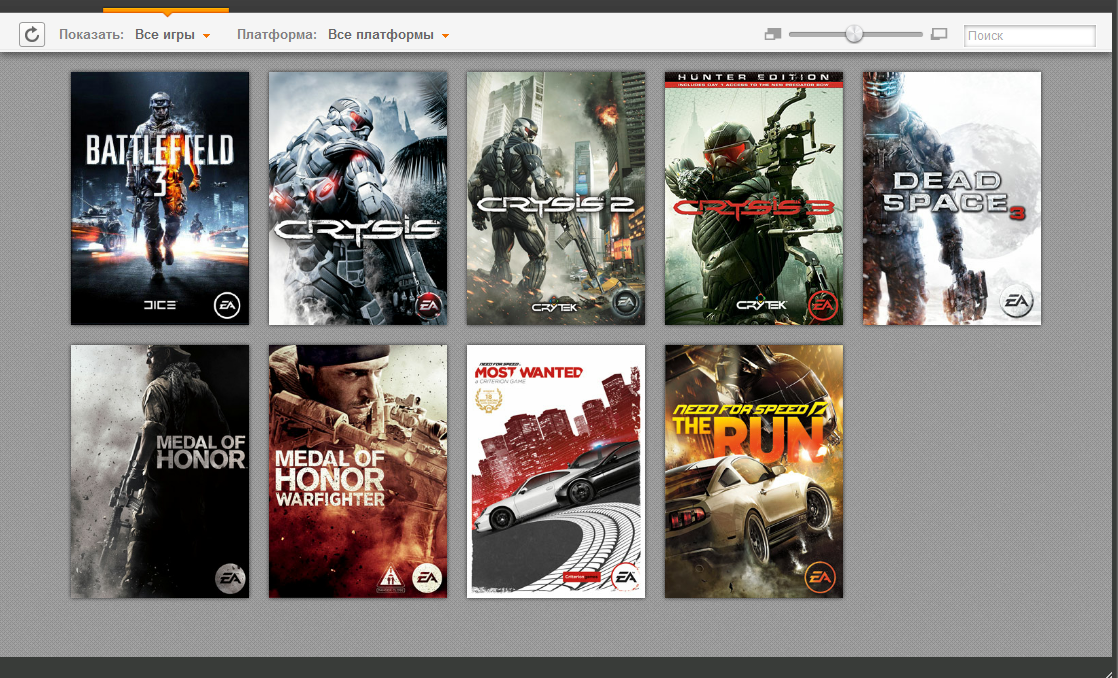Click the small cover size icon
This screenshot has width=1118, height=678.
[773, 34]
